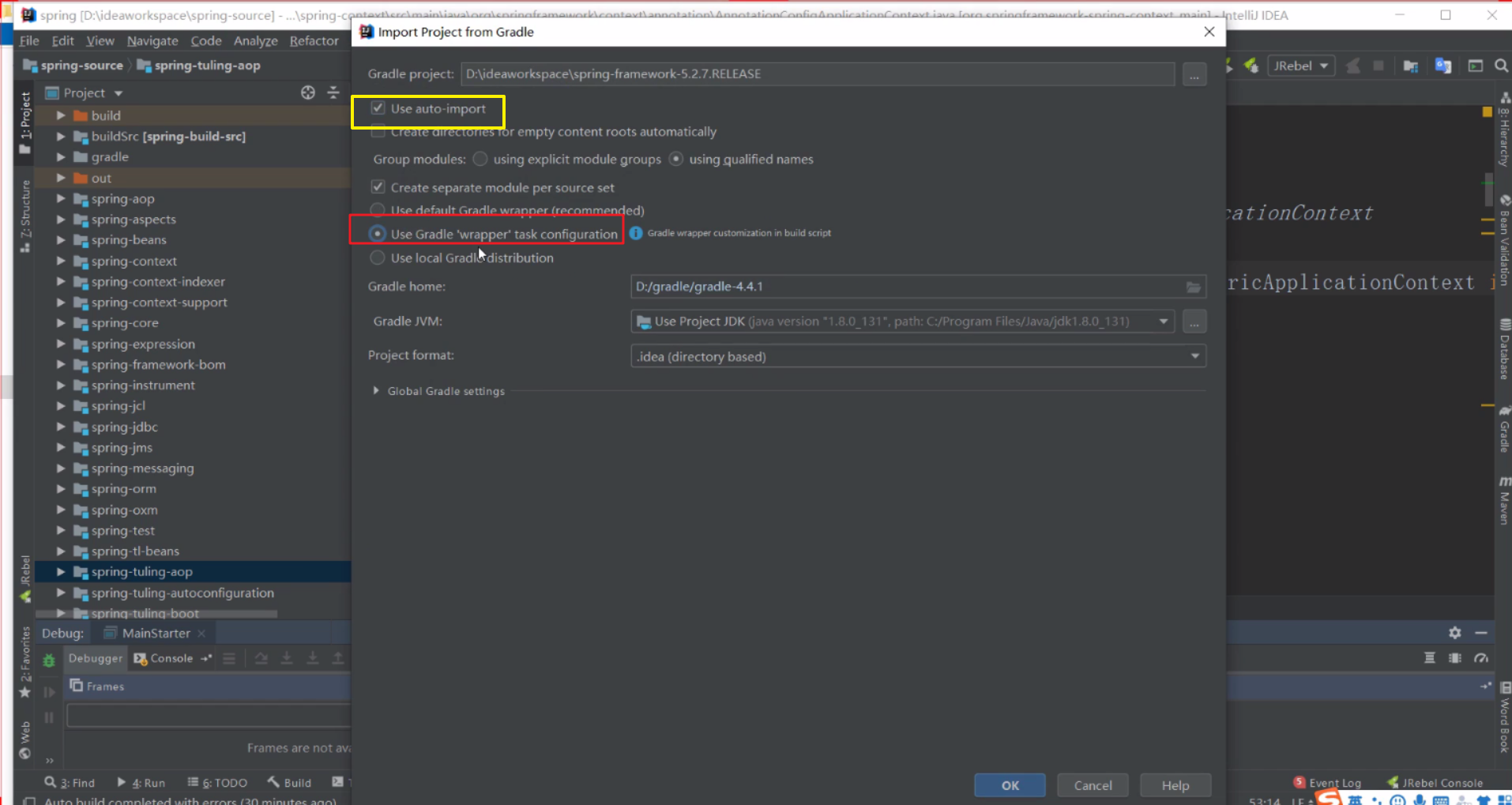Viewport: 1512px width, 805px height.
Task: Toggle Use auto-import checkbox
Action: (x=378, y=108)
